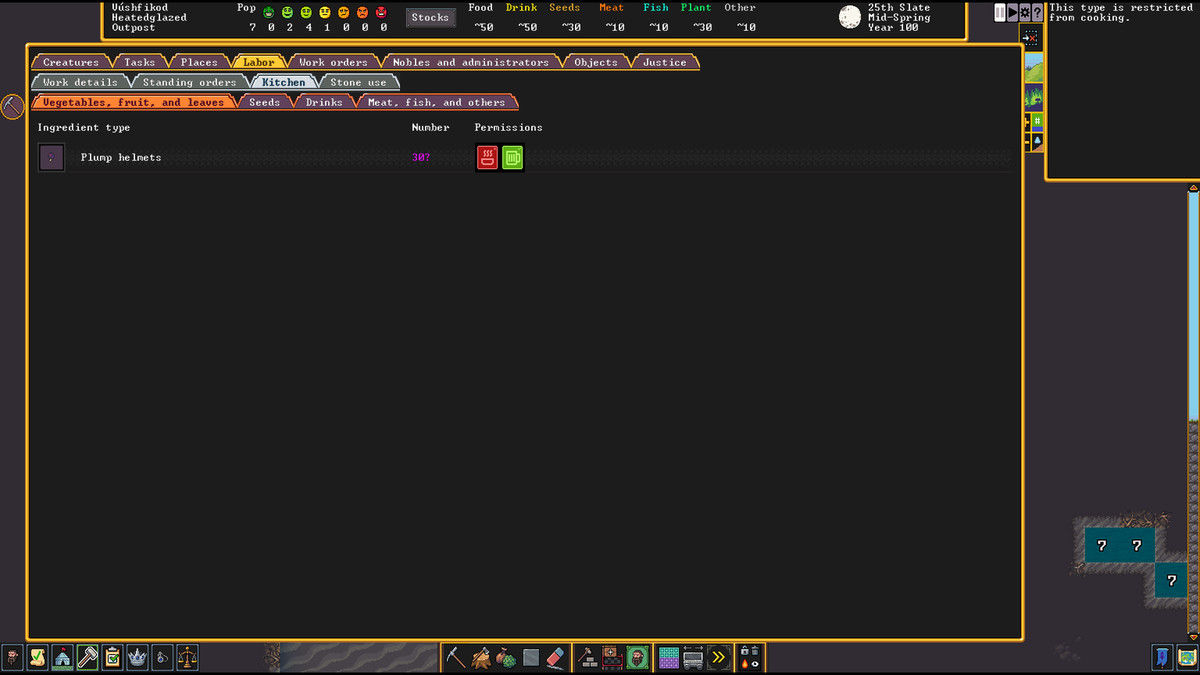Click the small lock forbid icon
1200x675 pixels.
pos(744,651)
